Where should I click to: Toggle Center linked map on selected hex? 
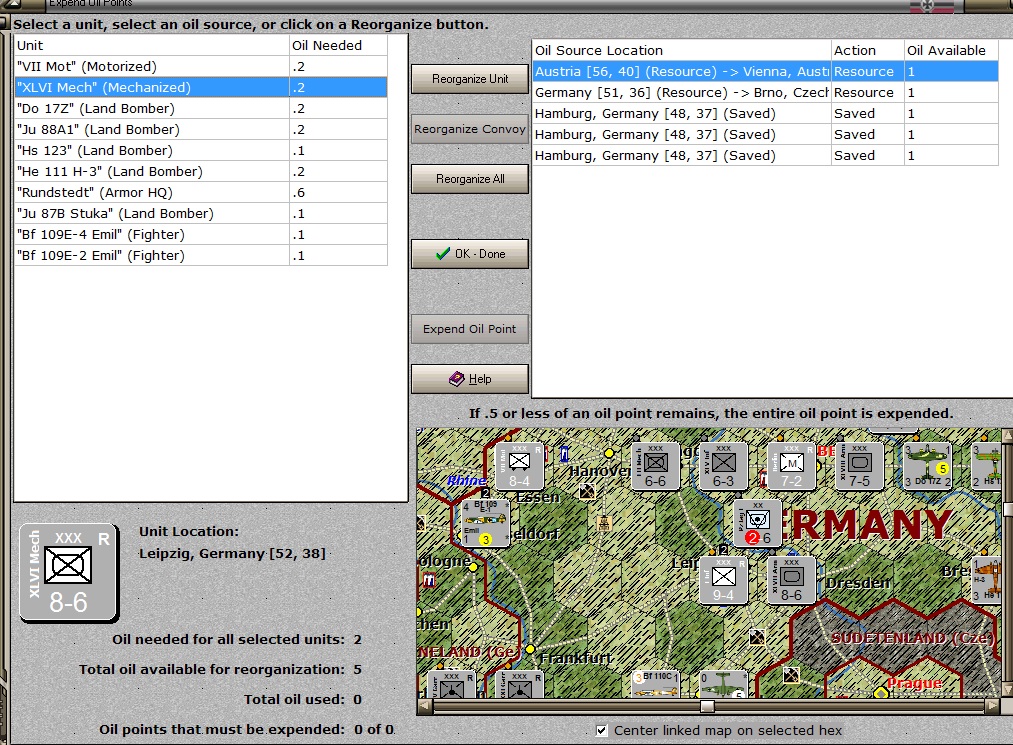601,730
